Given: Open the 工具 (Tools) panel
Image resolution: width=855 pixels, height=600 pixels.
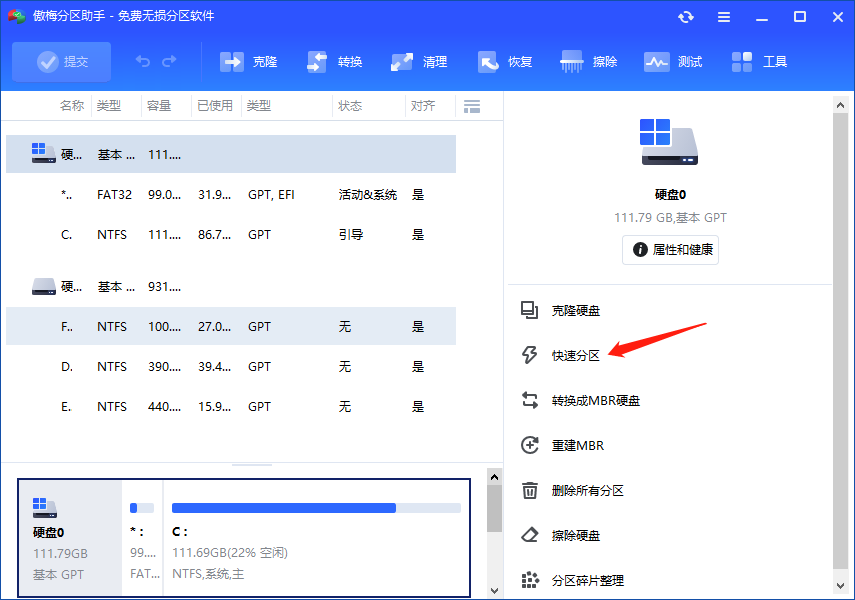Looking at the screenshot, I should click(760, 61).
